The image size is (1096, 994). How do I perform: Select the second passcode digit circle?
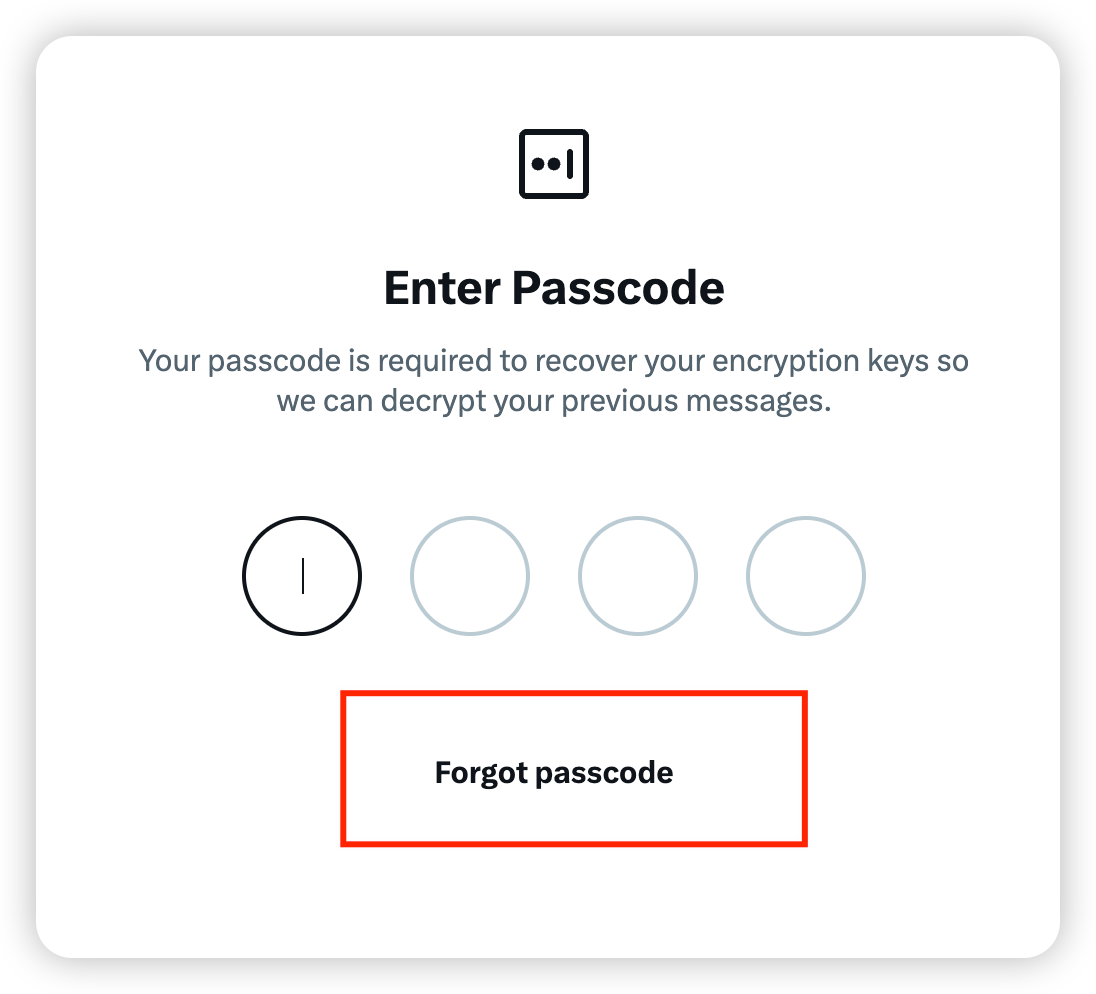coord(470,576)
